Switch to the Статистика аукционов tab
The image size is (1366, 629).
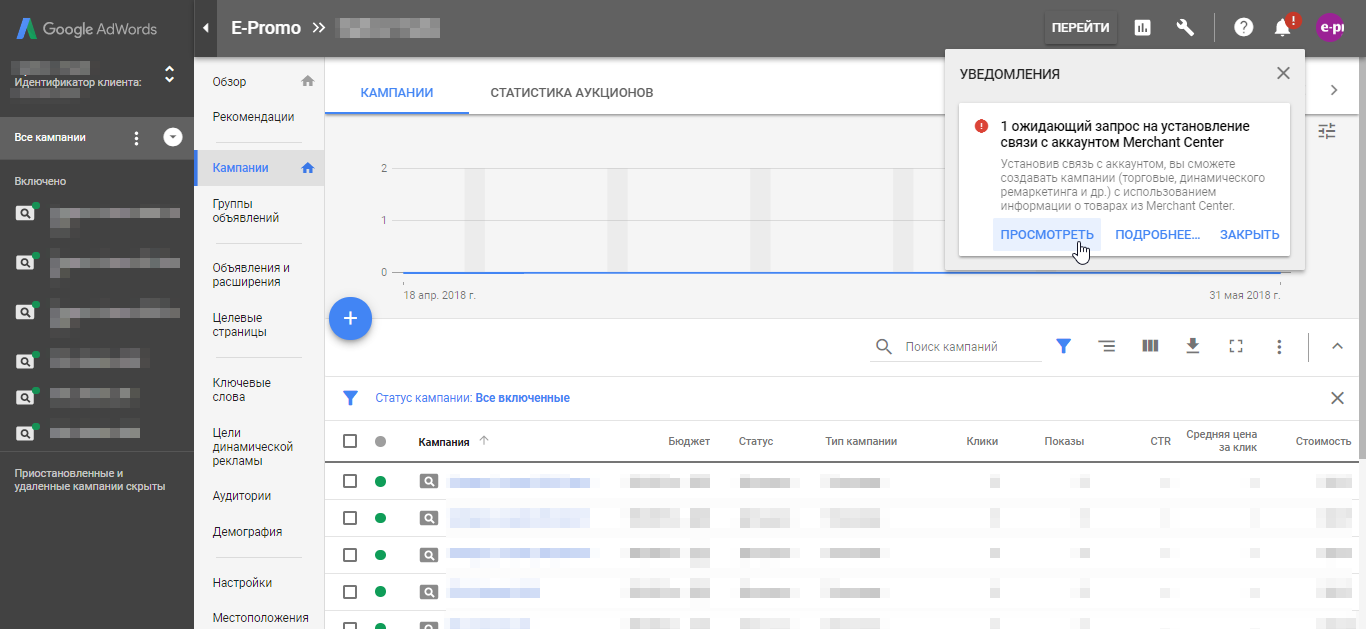click(571, 93)
